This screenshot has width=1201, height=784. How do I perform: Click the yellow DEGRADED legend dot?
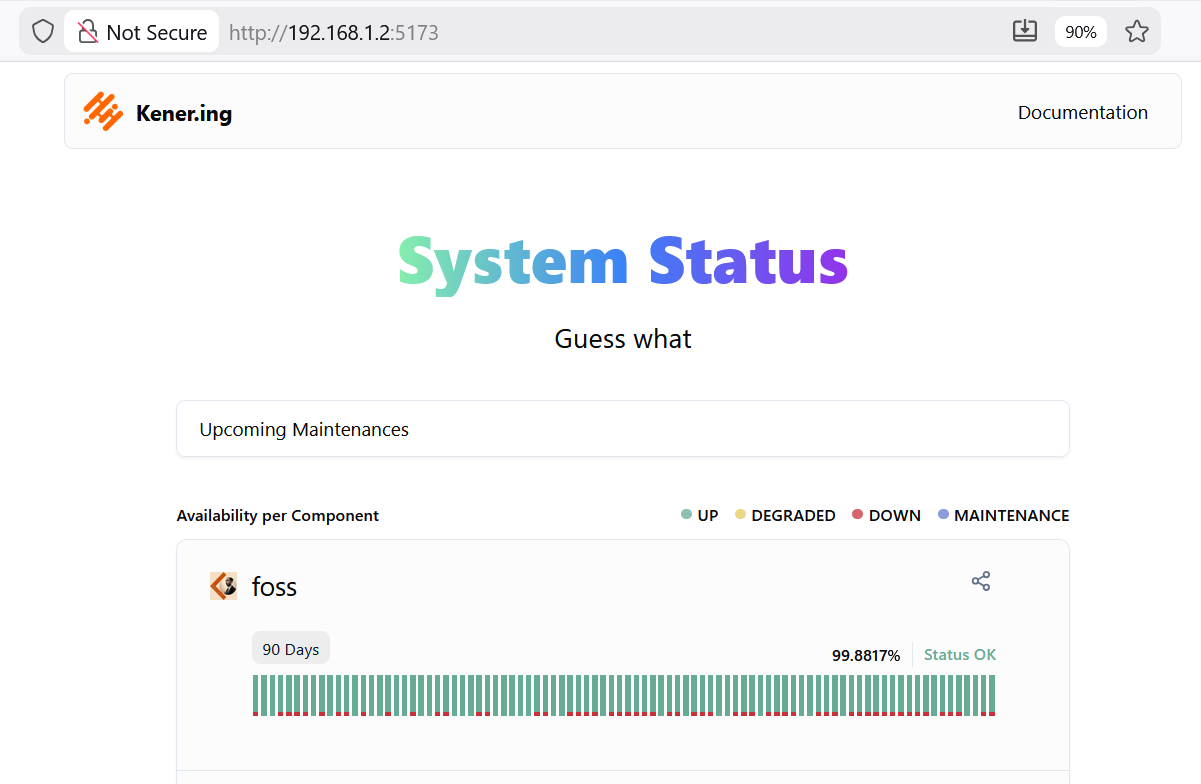tap(740, 514)
